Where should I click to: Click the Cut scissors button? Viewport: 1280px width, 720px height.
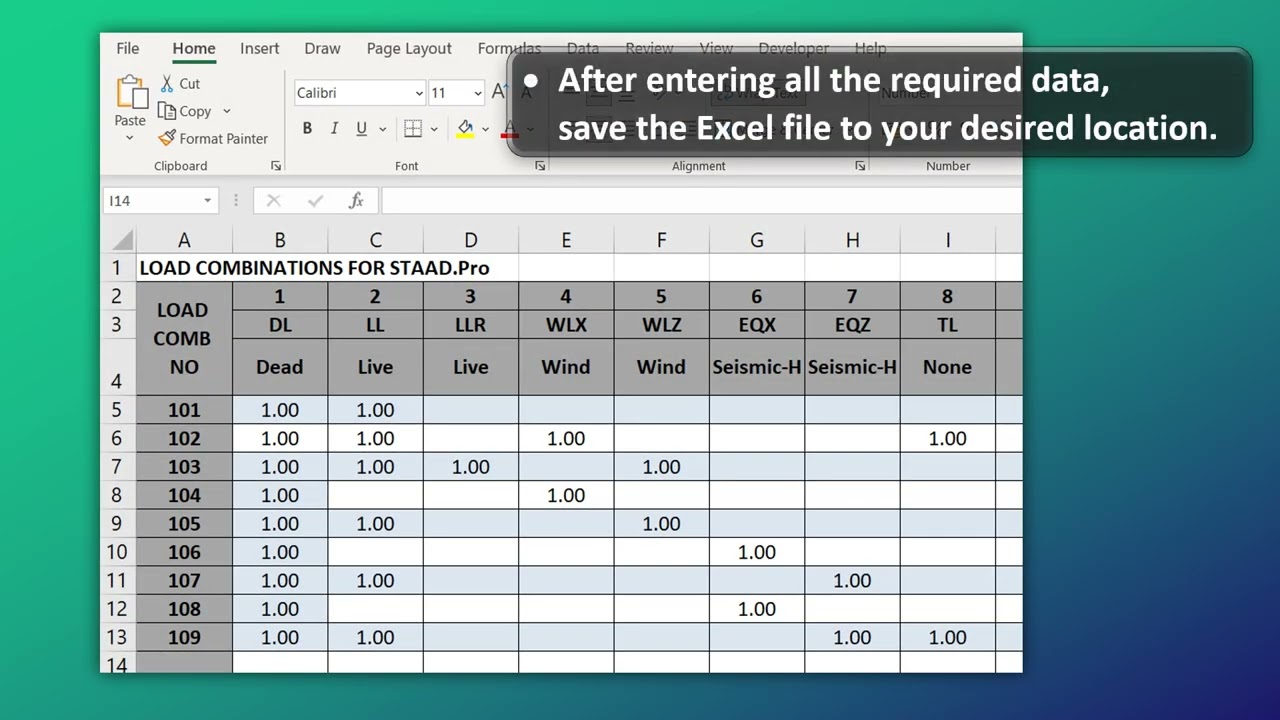point(180,84)
